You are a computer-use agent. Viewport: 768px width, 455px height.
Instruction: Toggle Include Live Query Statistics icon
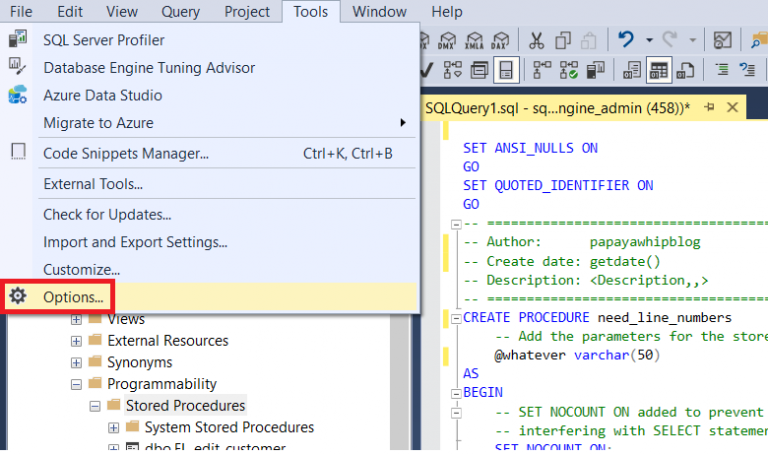(569, 71)
